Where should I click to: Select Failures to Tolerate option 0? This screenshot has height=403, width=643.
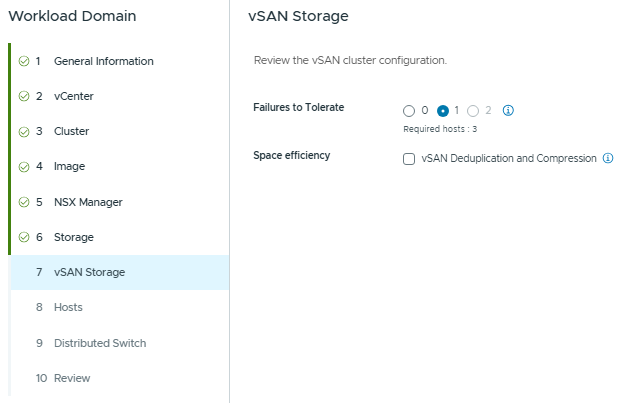click(409, 111)
